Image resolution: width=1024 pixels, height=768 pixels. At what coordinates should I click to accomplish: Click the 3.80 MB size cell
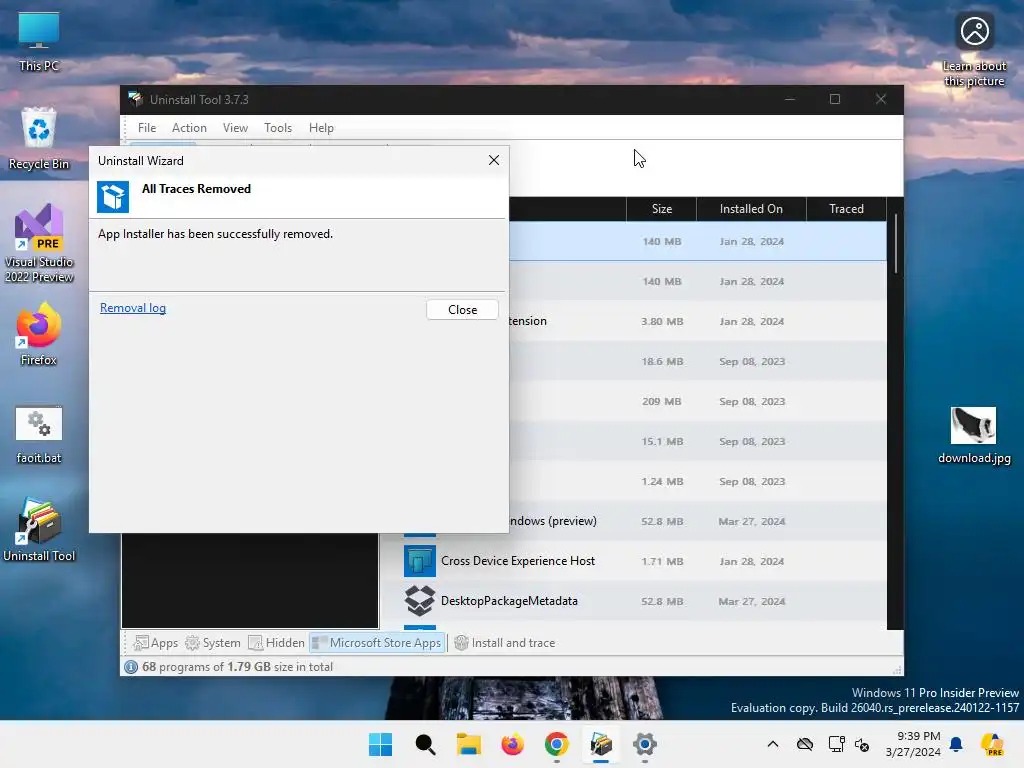click(662, 321)
